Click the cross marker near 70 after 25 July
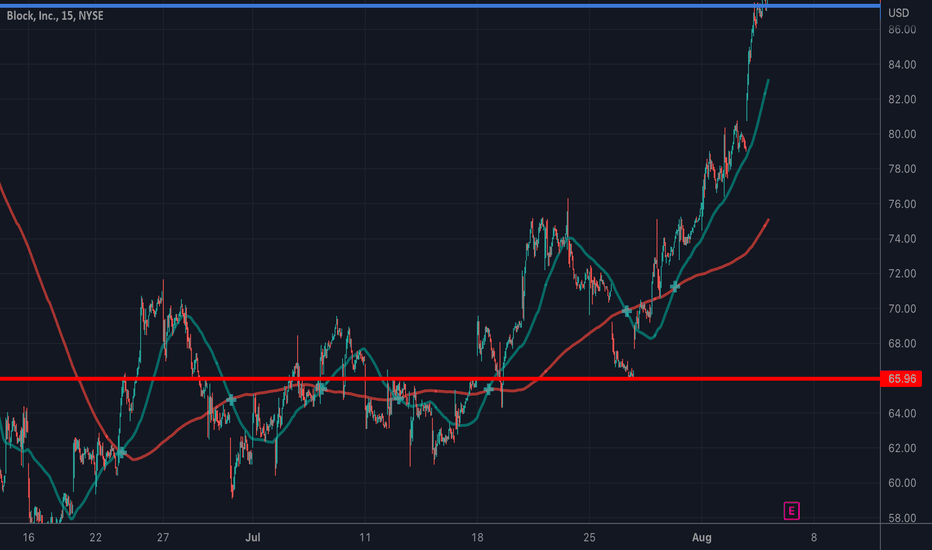Viewport: 932px width, 550px height. 626,311
